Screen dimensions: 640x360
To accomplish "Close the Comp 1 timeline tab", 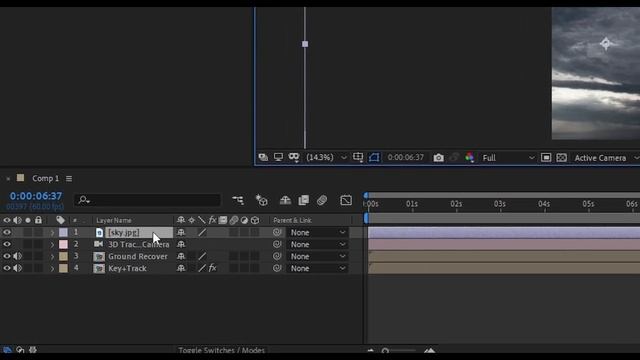I will [8, 179].
